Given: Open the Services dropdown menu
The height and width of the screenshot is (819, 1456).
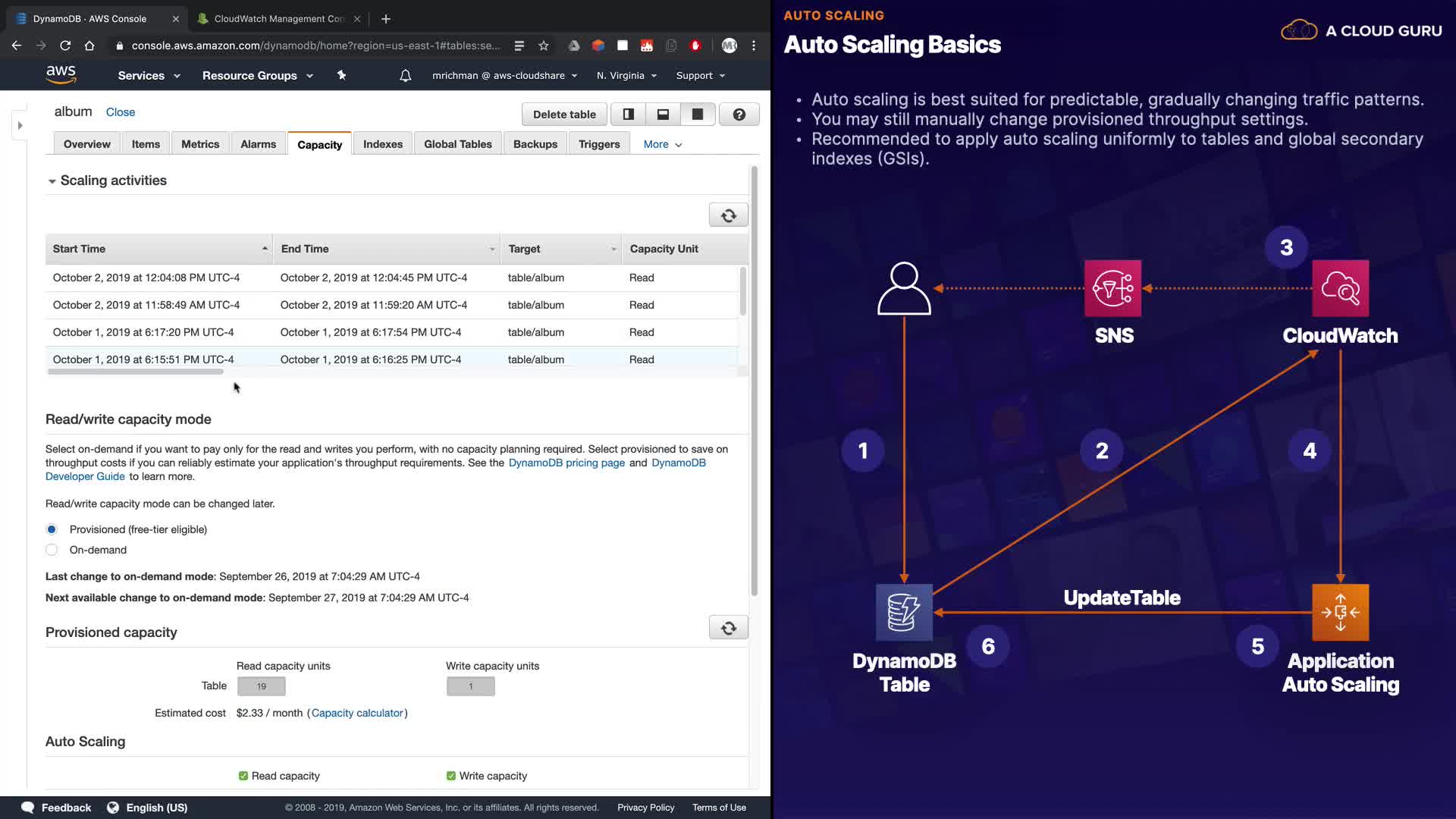Looking at the screenshot, I should (x=149, y=76).
